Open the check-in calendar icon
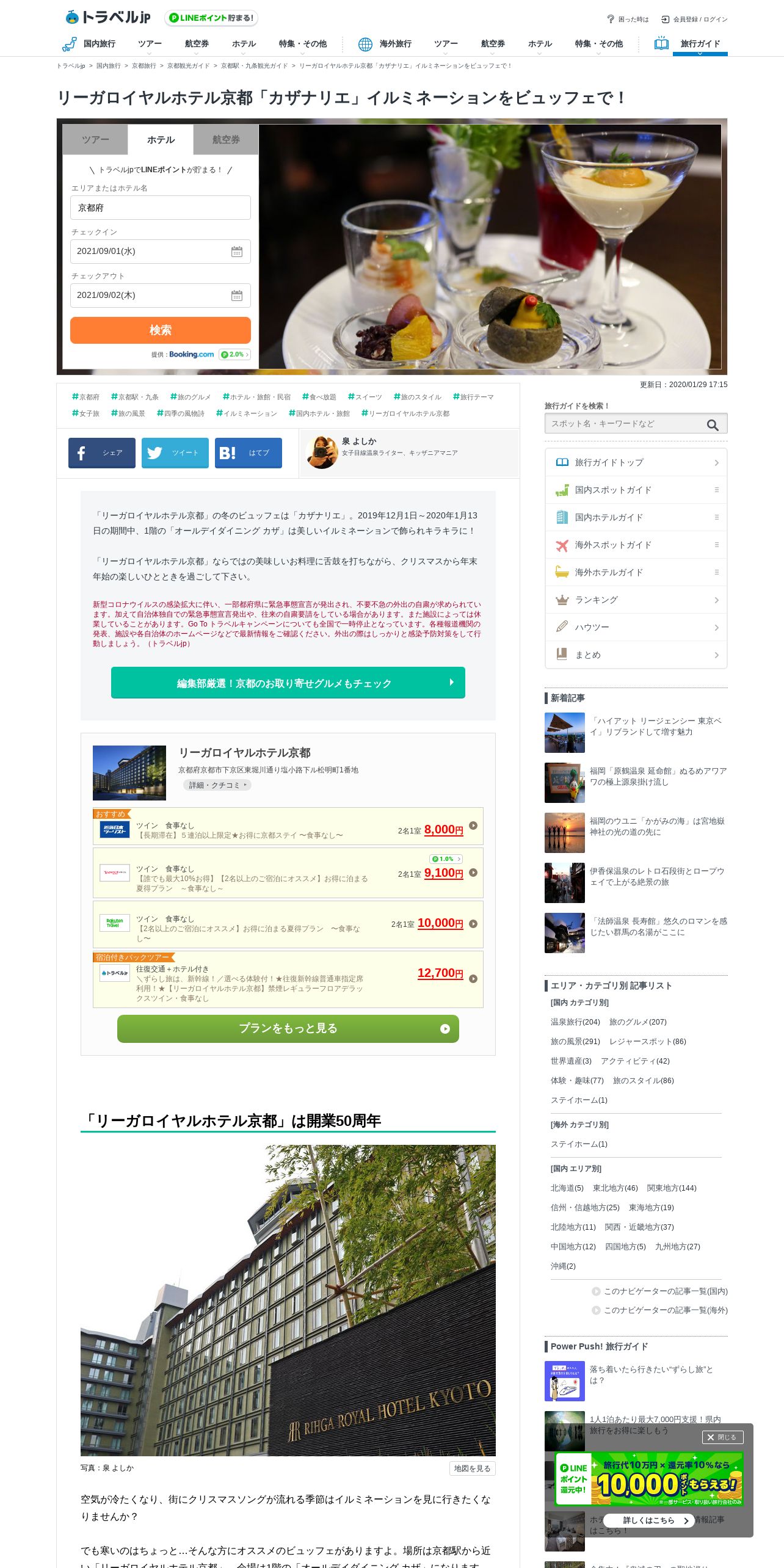Image resolution: width=784 pixels, height=1568 pixels. click(237, 252)
